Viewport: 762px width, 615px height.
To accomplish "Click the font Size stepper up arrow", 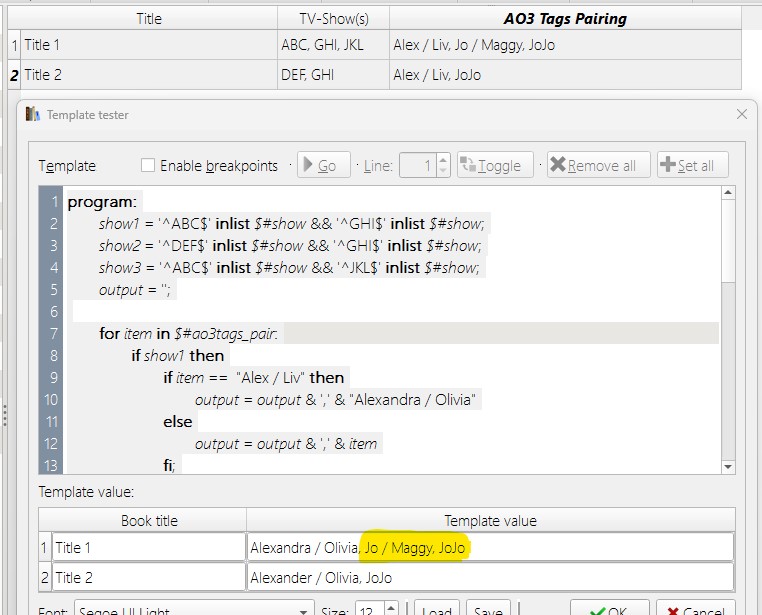I will pyautogui.click(x=391, y=607).
